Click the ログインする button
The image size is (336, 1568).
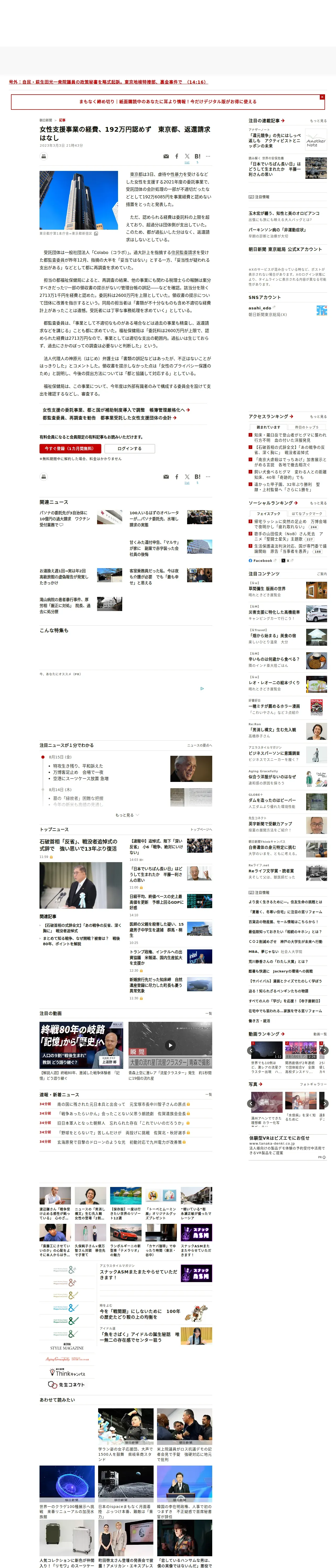point(129,449)
